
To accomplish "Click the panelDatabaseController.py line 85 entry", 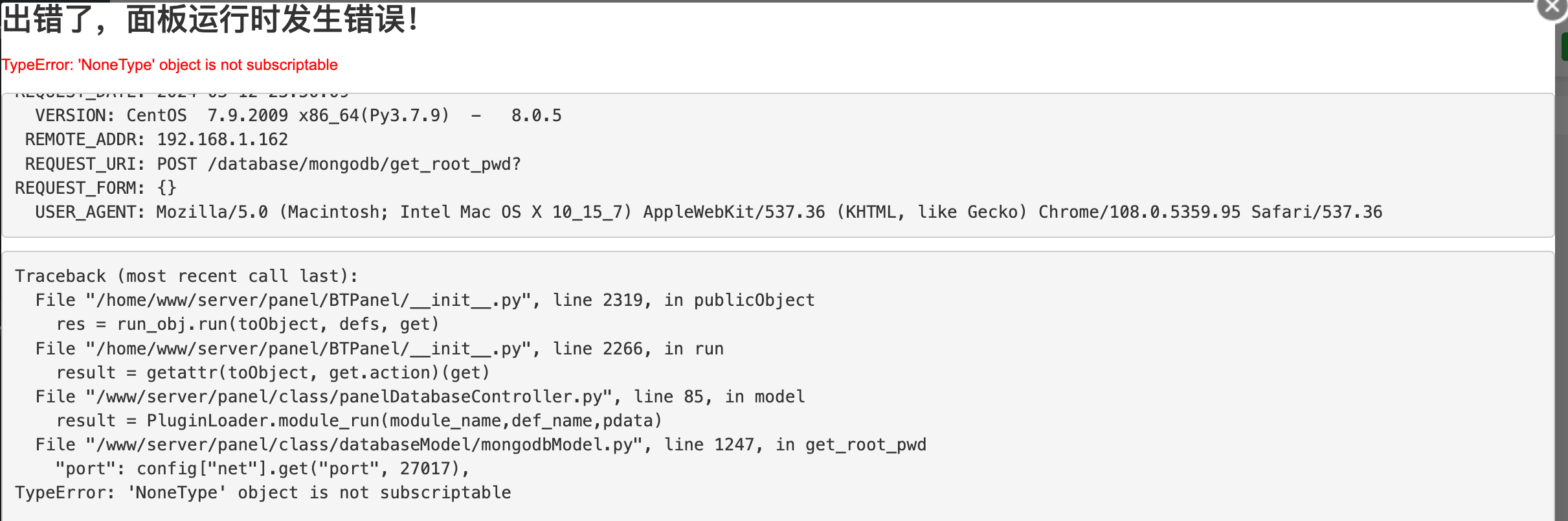I will pyautogui.click(x=420, y=397).
